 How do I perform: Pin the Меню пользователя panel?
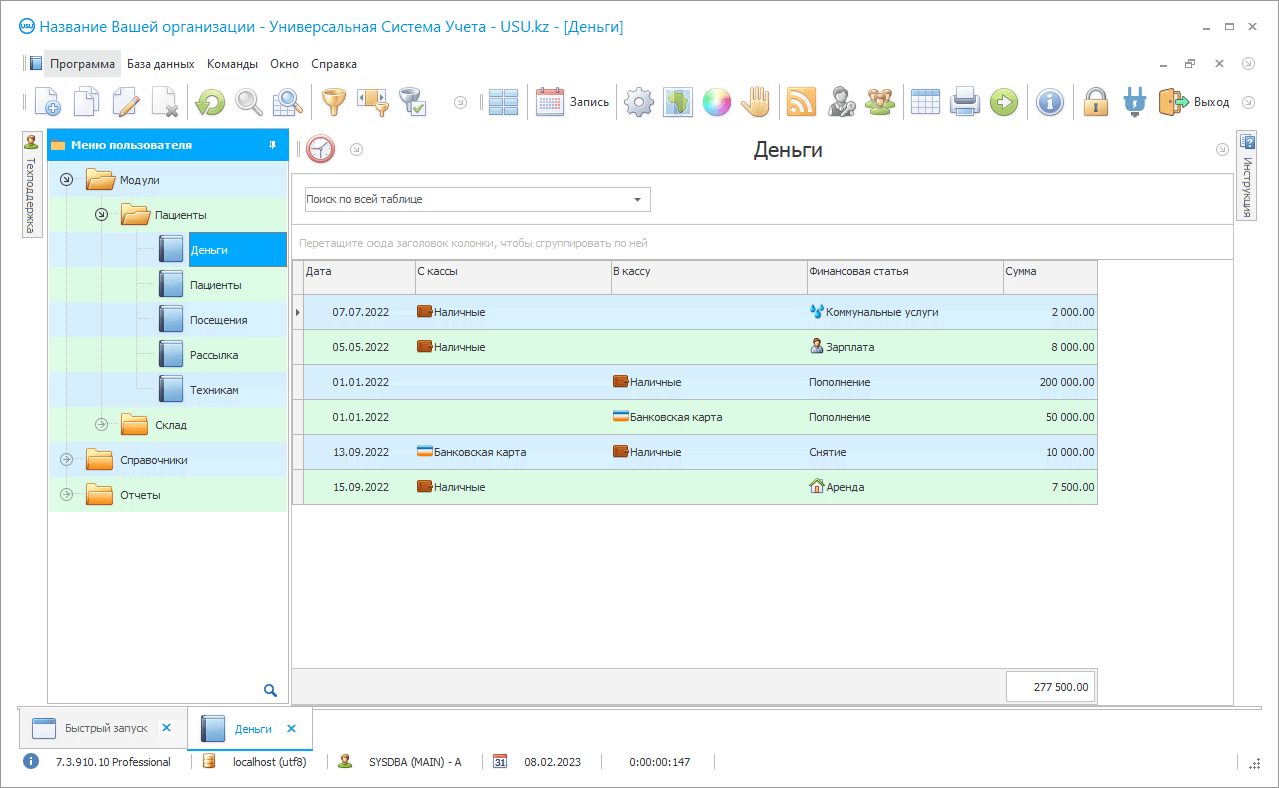(x=272, y=145)
